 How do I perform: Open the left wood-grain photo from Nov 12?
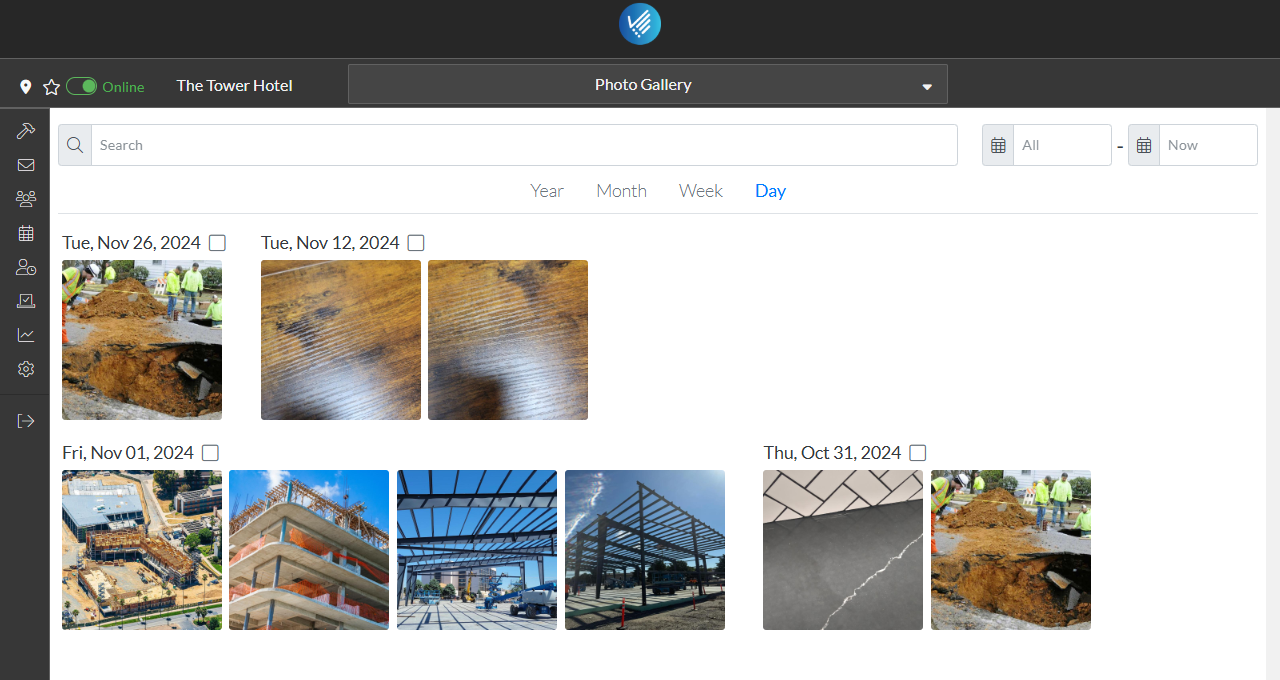pos(341,340)
